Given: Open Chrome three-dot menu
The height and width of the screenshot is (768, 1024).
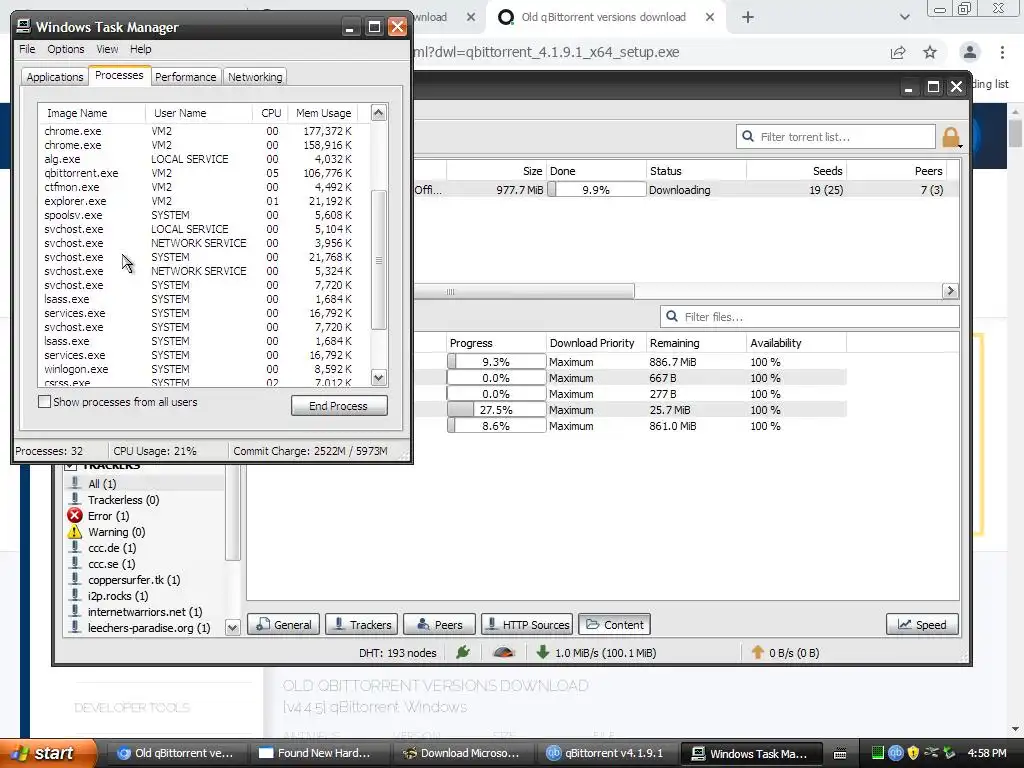Looking at the screenshot, I should 1002,52.
